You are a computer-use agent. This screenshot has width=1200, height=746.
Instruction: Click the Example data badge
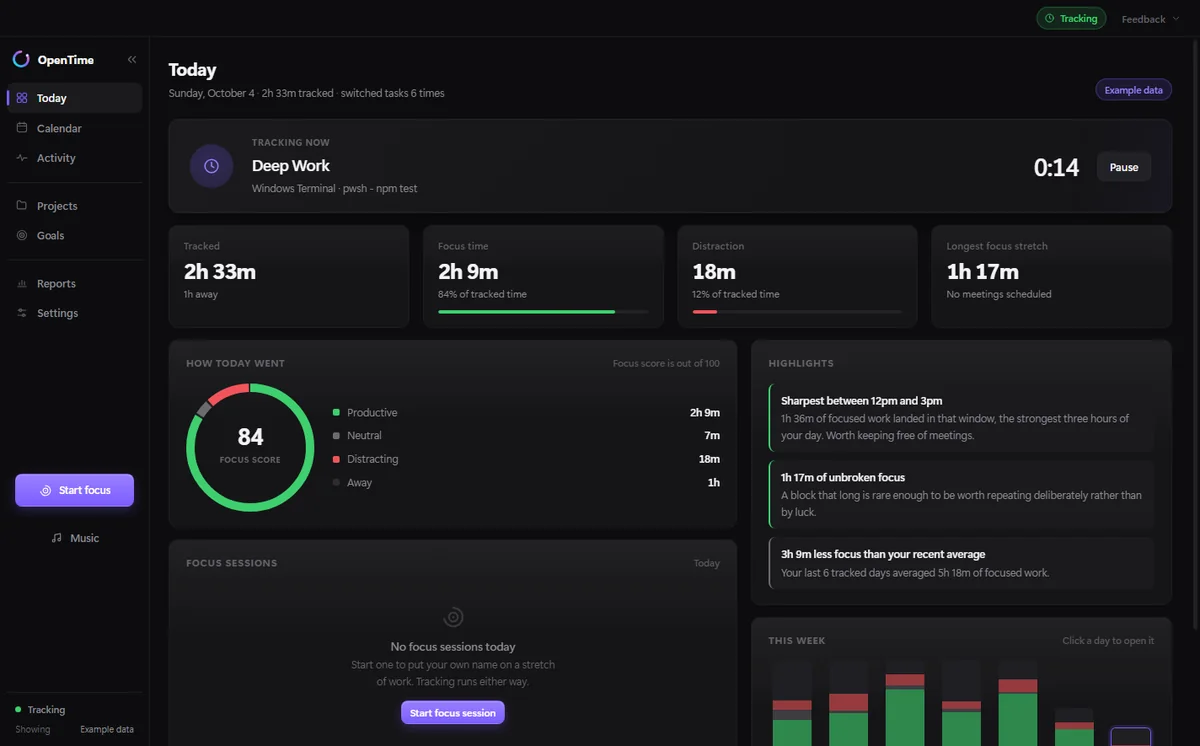point(1133,90)
